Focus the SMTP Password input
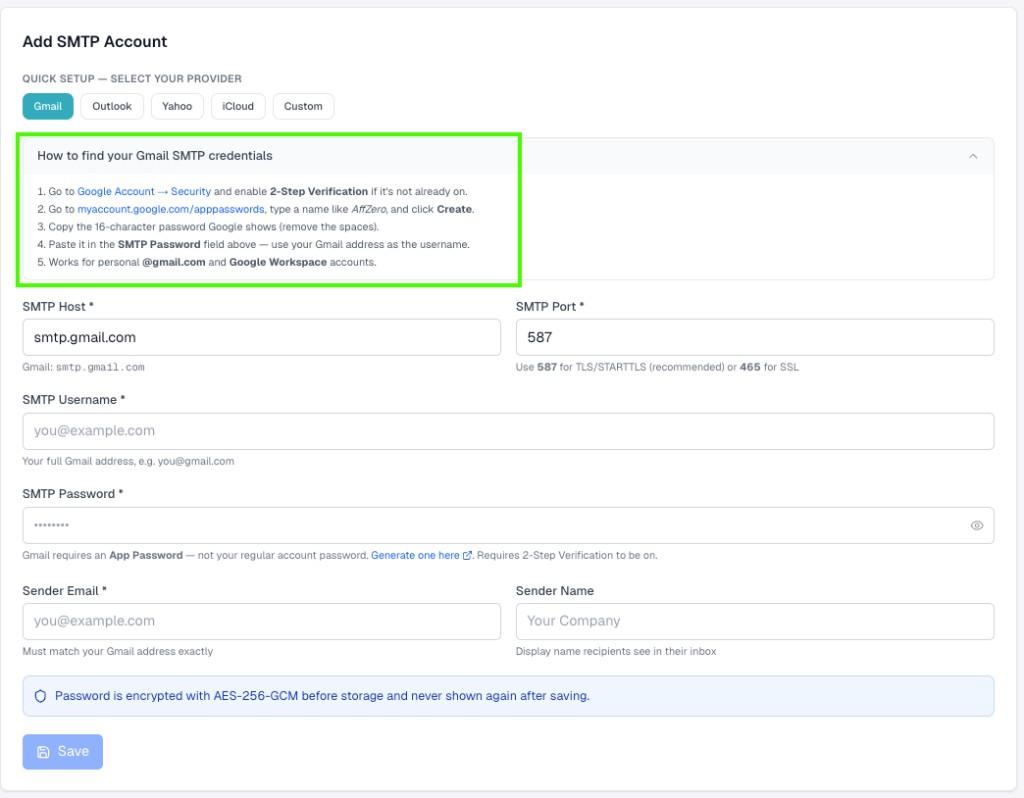The image size is (1024, 798). pos(508,525)
